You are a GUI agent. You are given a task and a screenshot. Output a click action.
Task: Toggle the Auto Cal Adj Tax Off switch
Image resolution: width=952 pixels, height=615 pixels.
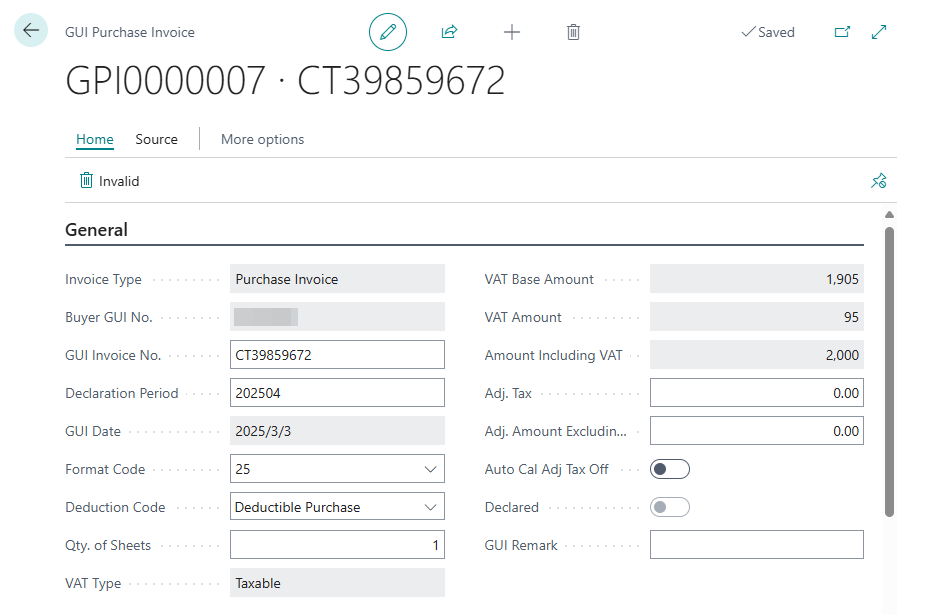coord(670,469)
